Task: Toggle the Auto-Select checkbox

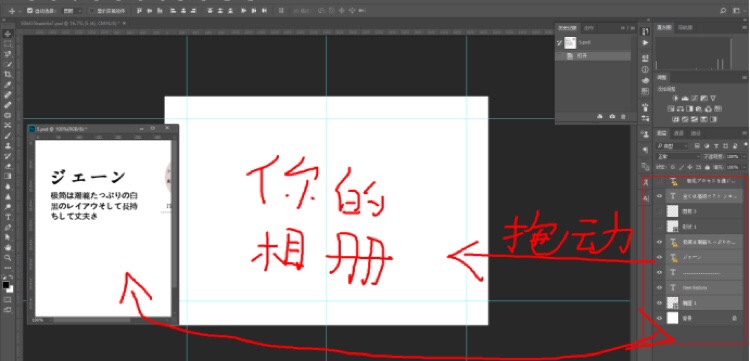Action: tap(30, 11)
